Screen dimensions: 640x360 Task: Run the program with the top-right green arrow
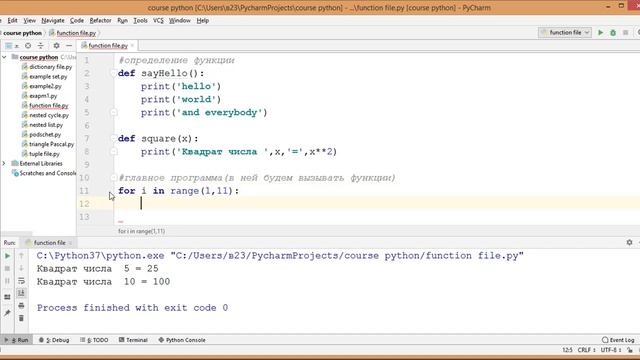[600, 33]
